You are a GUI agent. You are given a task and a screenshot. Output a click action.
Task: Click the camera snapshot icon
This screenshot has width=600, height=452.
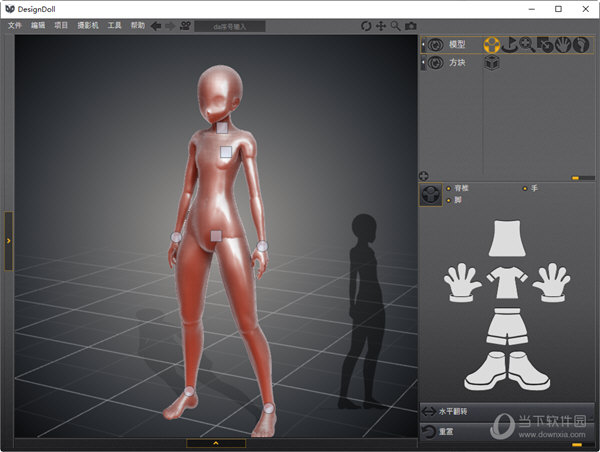(411, 26)
